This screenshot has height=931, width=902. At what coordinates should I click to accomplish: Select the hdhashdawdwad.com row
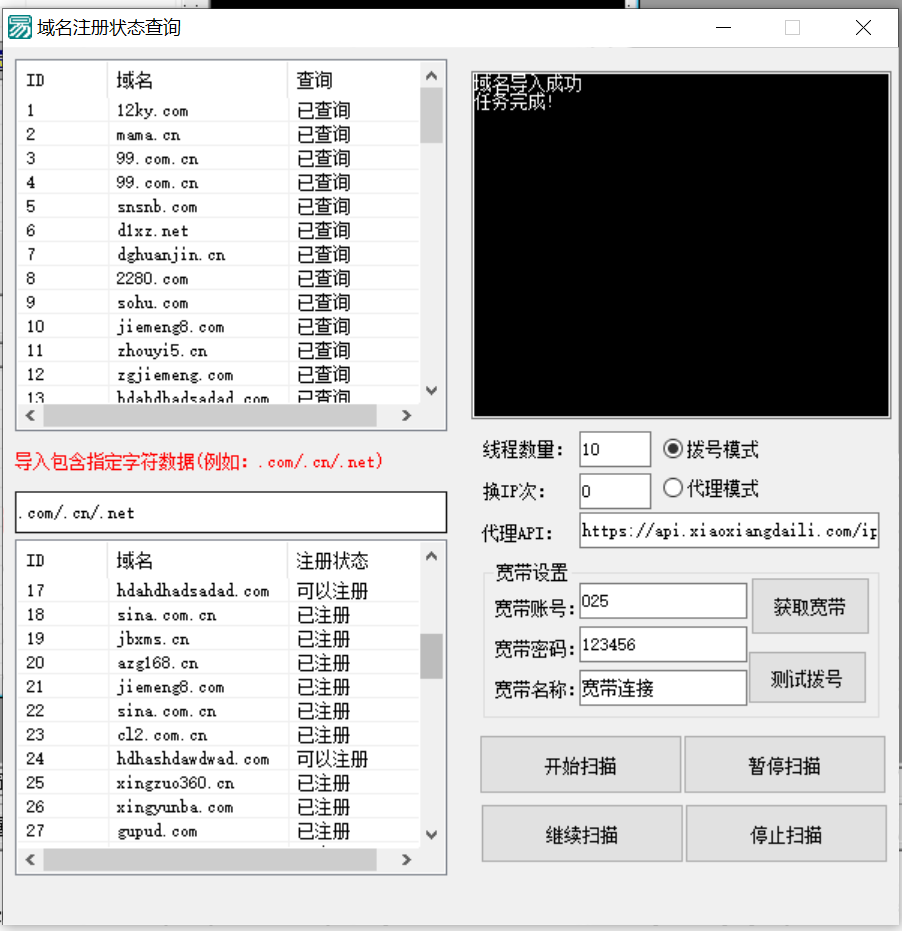219,759
